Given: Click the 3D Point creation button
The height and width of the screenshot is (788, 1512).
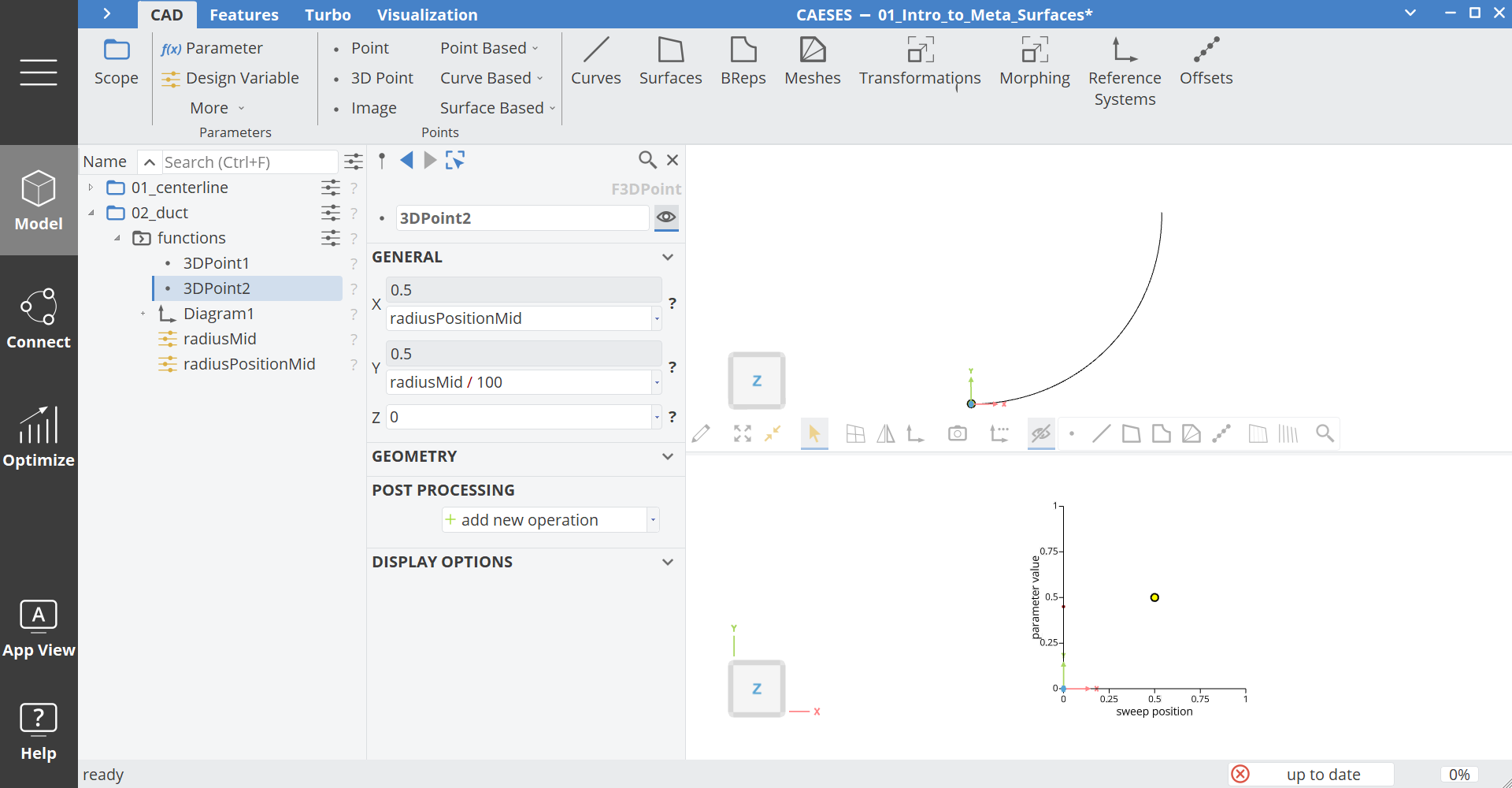Looking at the screenshot, I should (381, 78).
